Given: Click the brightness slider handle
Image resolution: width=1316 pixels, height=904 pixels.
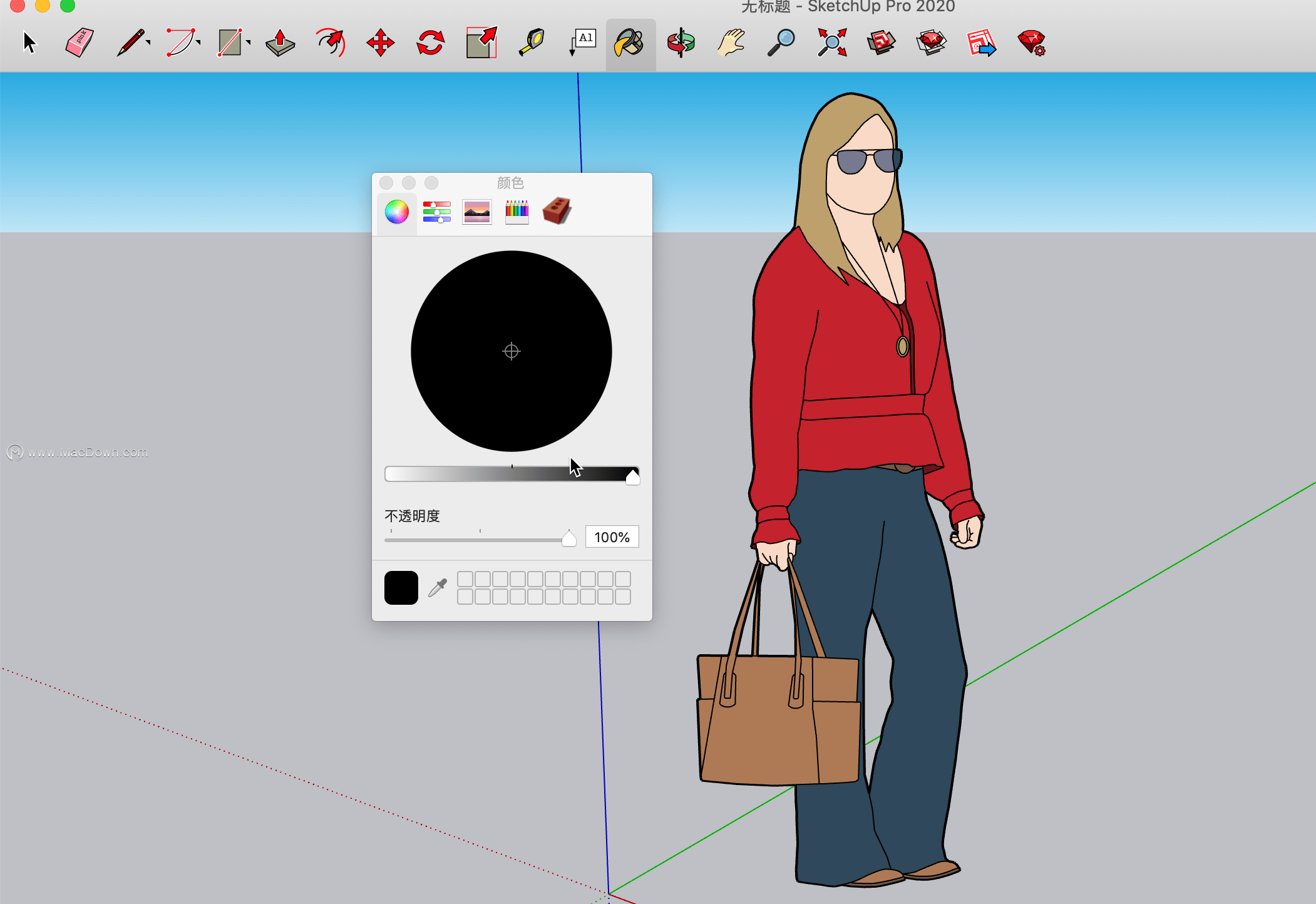Looking at the screenshot, I should [x=633, y=476].
